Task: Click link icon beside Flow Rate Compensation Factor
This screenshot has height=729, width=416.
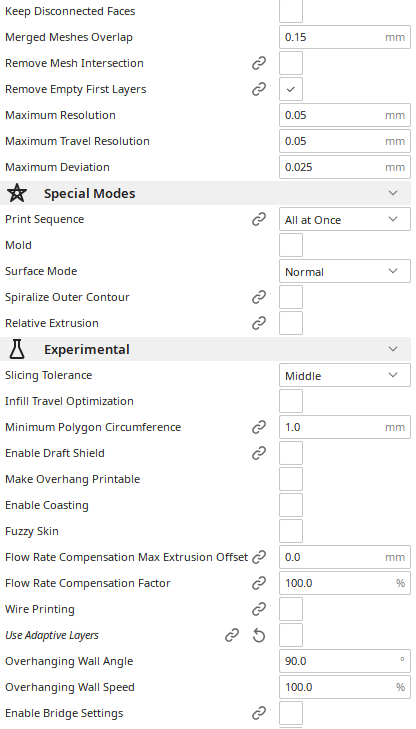Action: 259,583
